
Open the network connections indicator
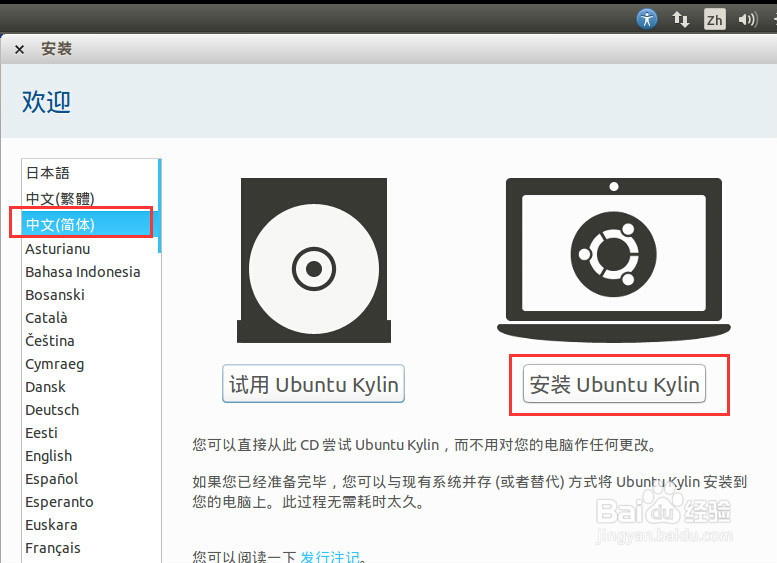(x=680, y=19)
